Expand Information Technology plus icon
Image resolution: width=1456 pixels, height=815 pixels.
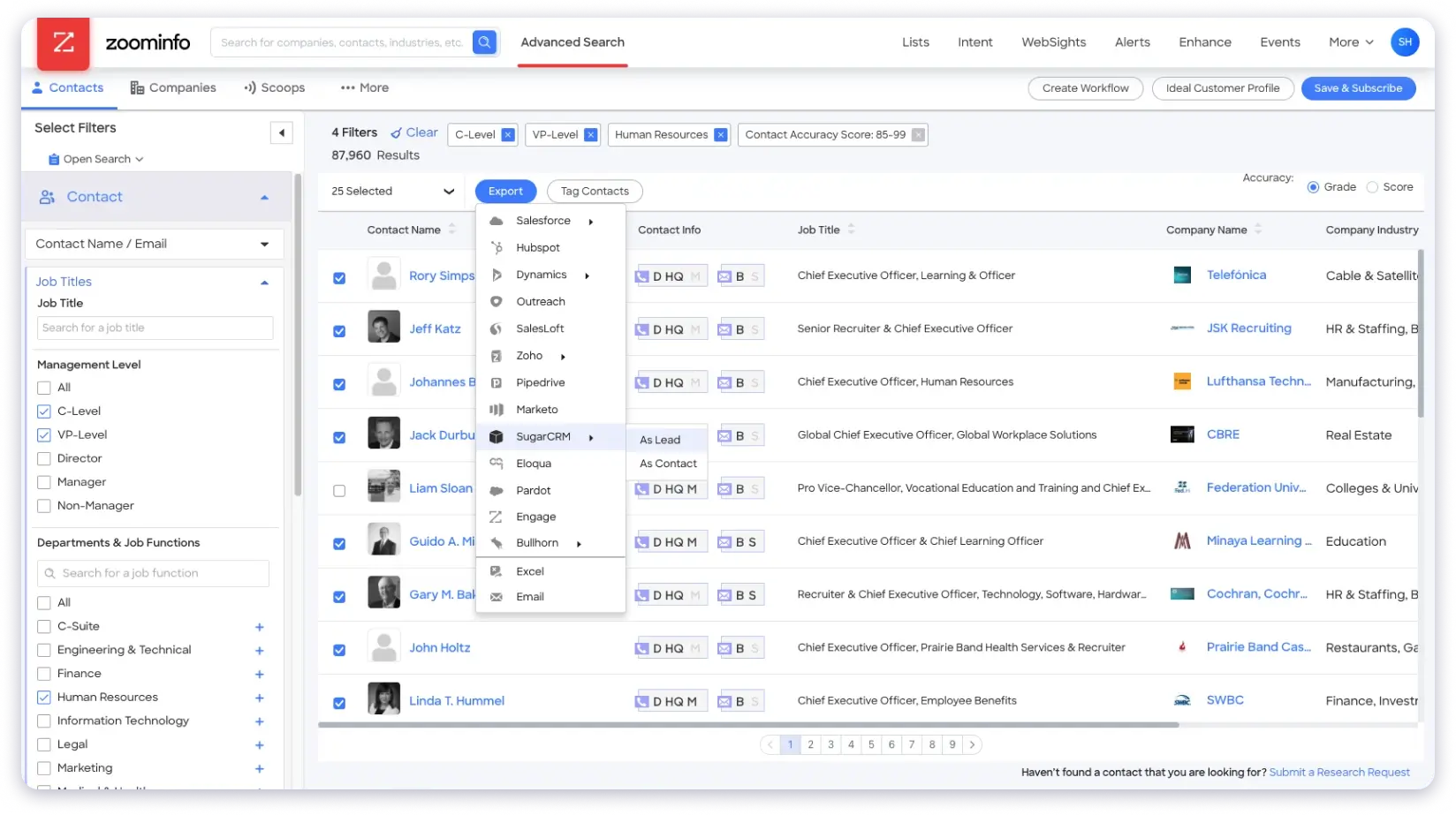[260, 721]
